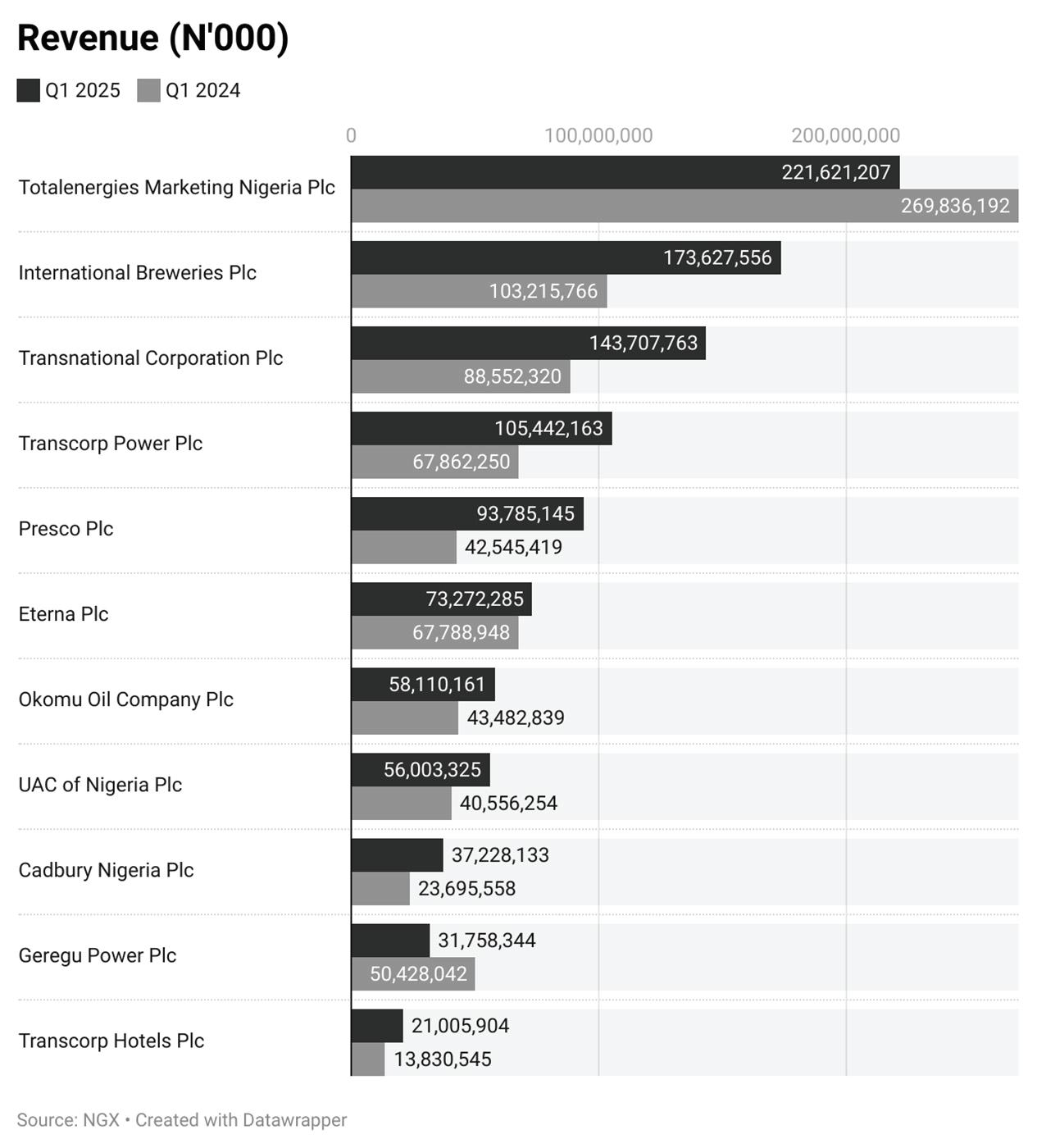
Task: Select the Totalenergies Marketing Nigeria Plc label
Action: 177,188
